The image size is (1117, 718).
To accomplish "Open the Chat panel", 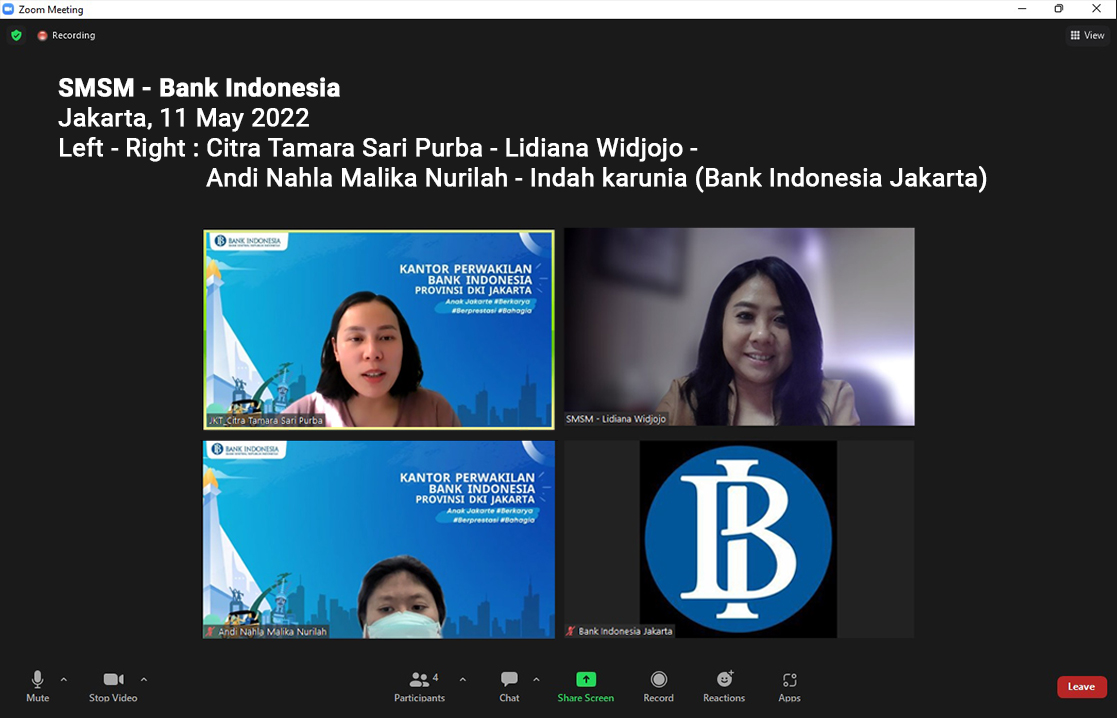I will [x=509, y=687].
